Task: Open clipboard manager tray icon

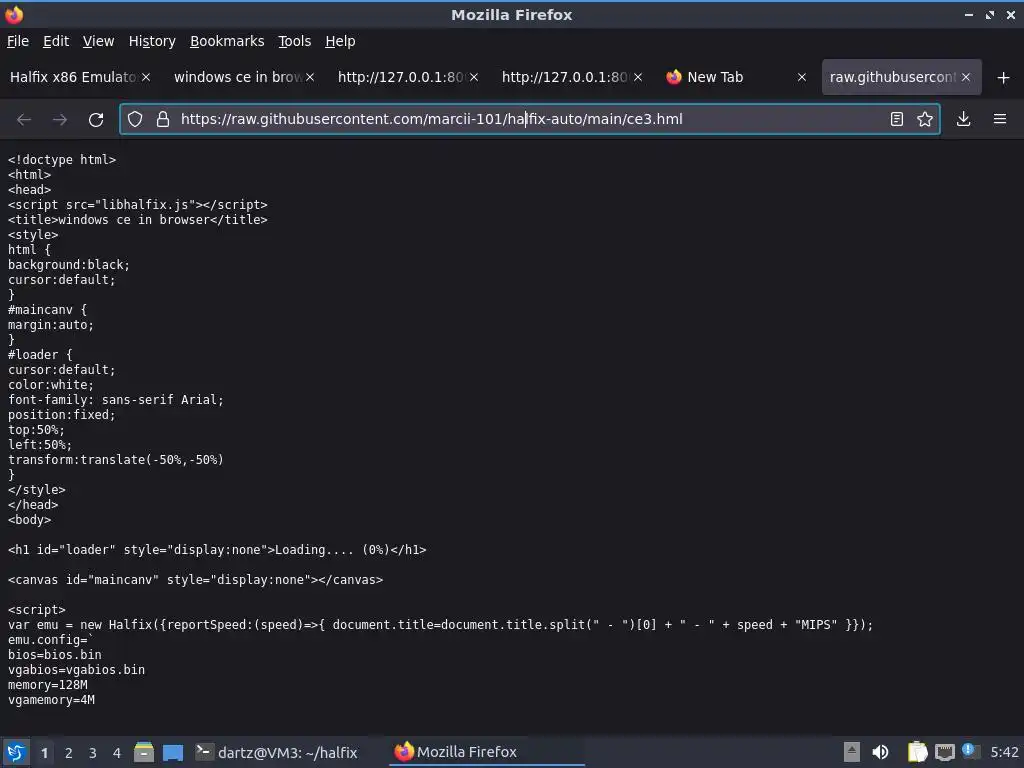Action: coord(917,752)
